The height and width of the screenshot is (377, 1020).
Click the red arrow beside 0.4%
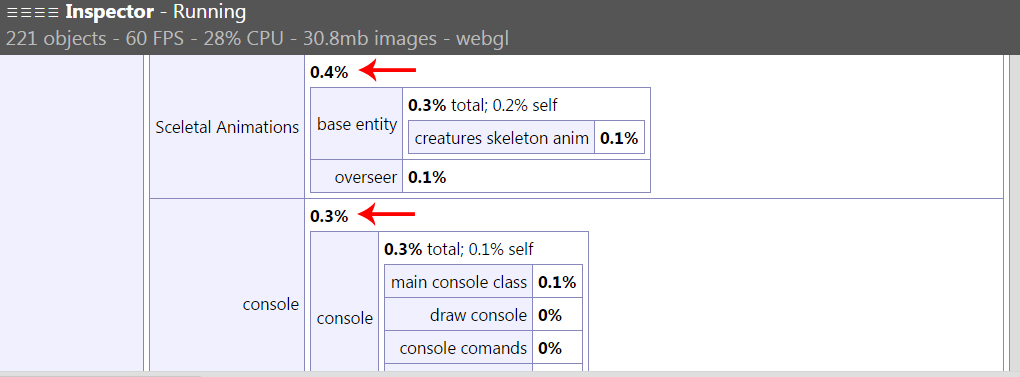pos(387,70)
